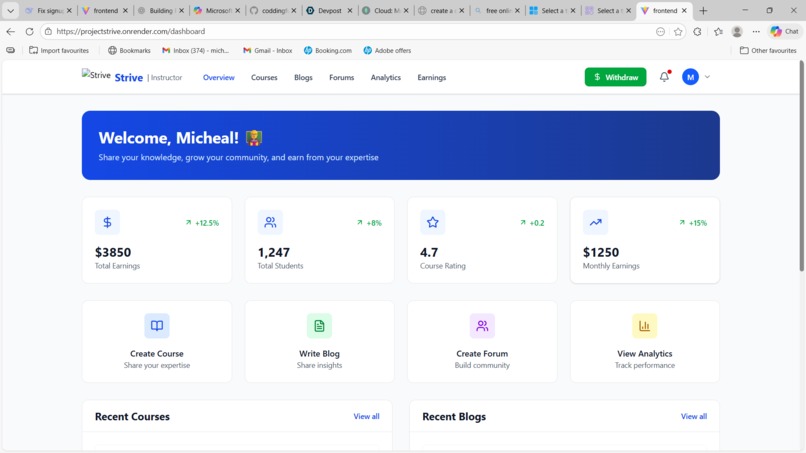Click the Recent Courses heading
Image resolution: width=806 pixels, height=453 pixels.
coord(132,416)
